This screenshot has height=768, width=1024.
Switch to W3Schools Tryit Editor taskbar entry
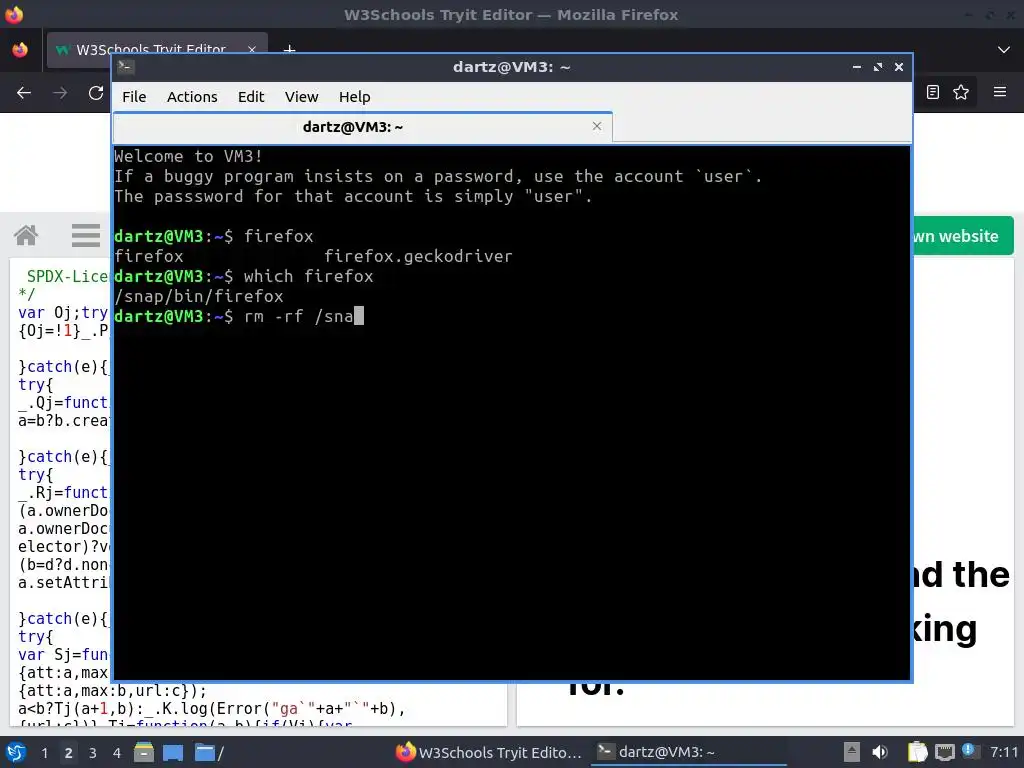coord(488,752)
